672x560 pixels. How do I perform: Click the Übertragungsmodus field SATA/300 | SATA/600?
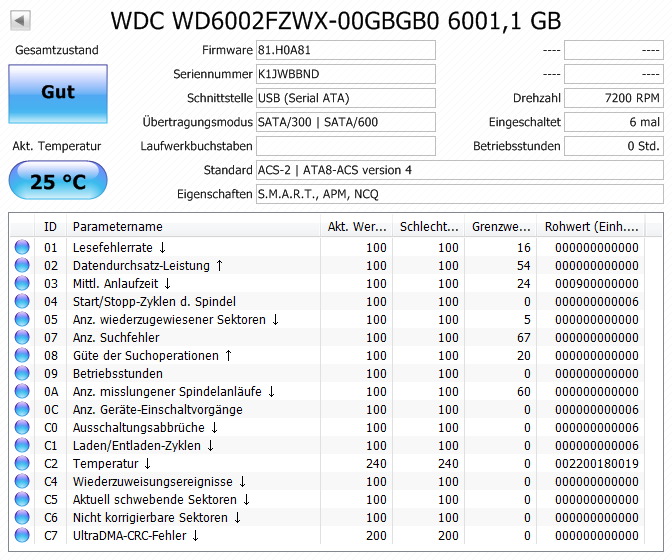(x=345, y=122)
